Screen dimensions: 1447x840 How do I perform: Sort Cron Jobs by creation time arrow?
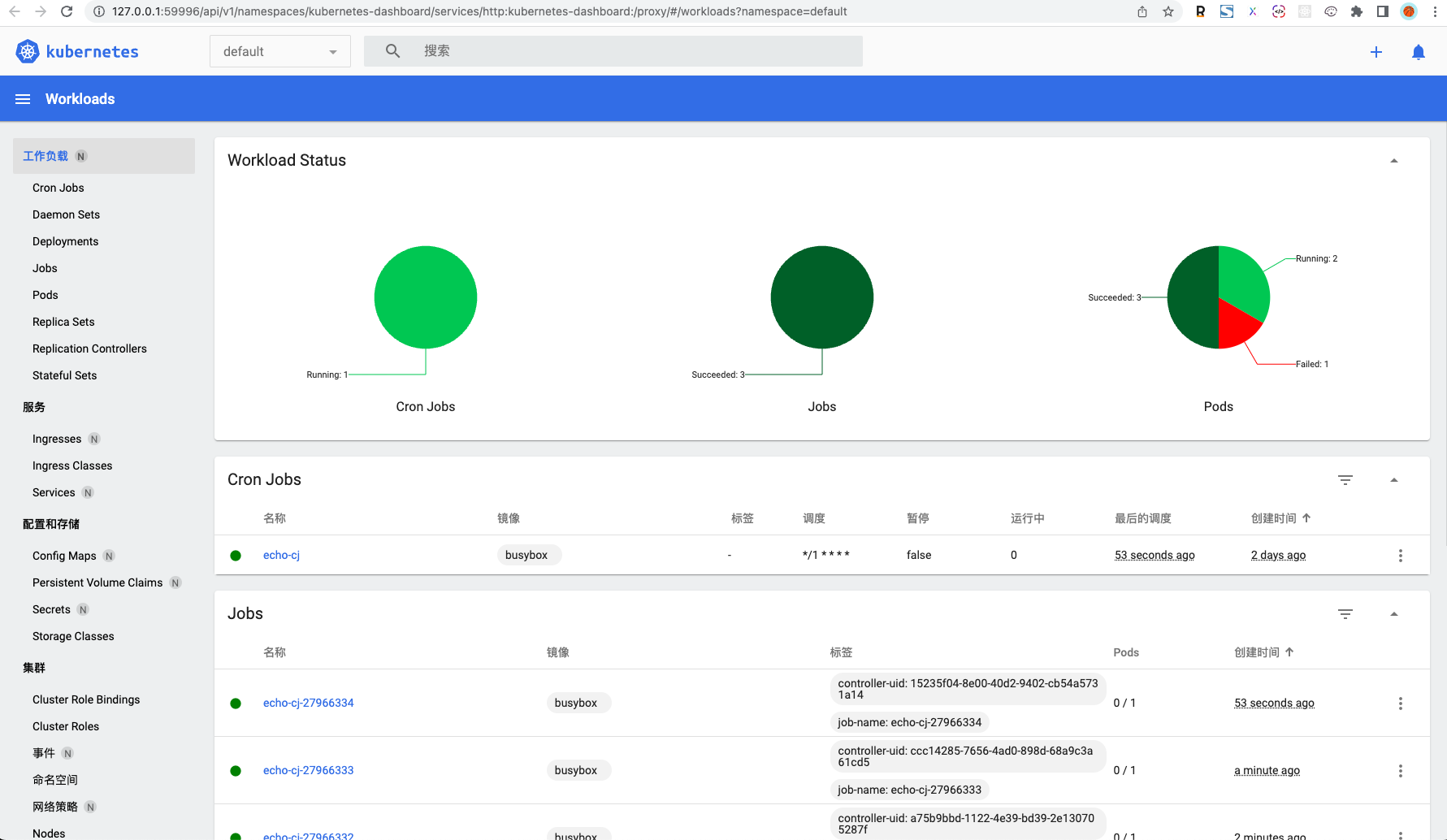1306,518
